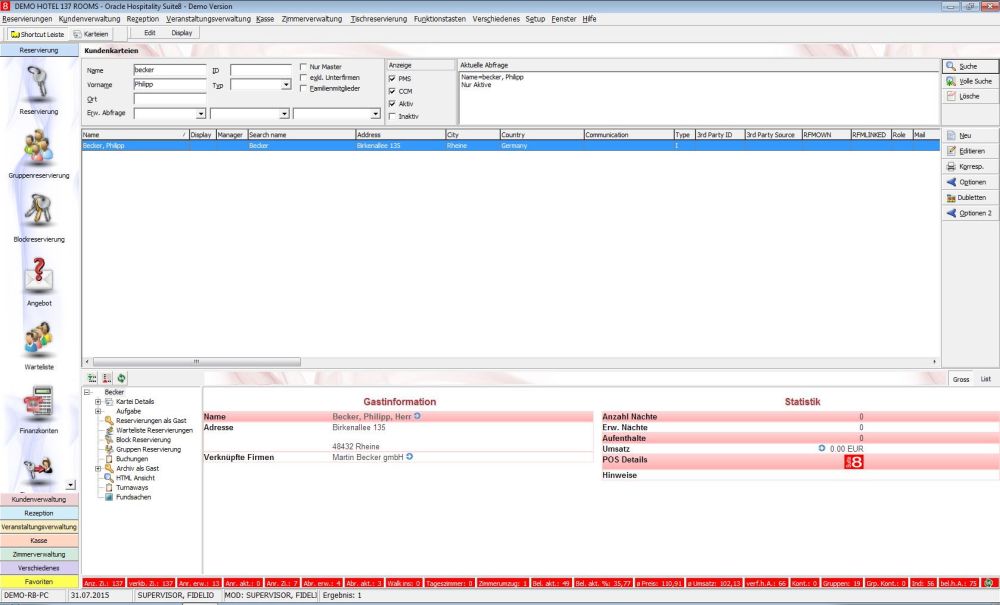Viewport: 1000px width, 605px height.
Task: Open Korresp. printer button
Action: (x=970, y=166)
